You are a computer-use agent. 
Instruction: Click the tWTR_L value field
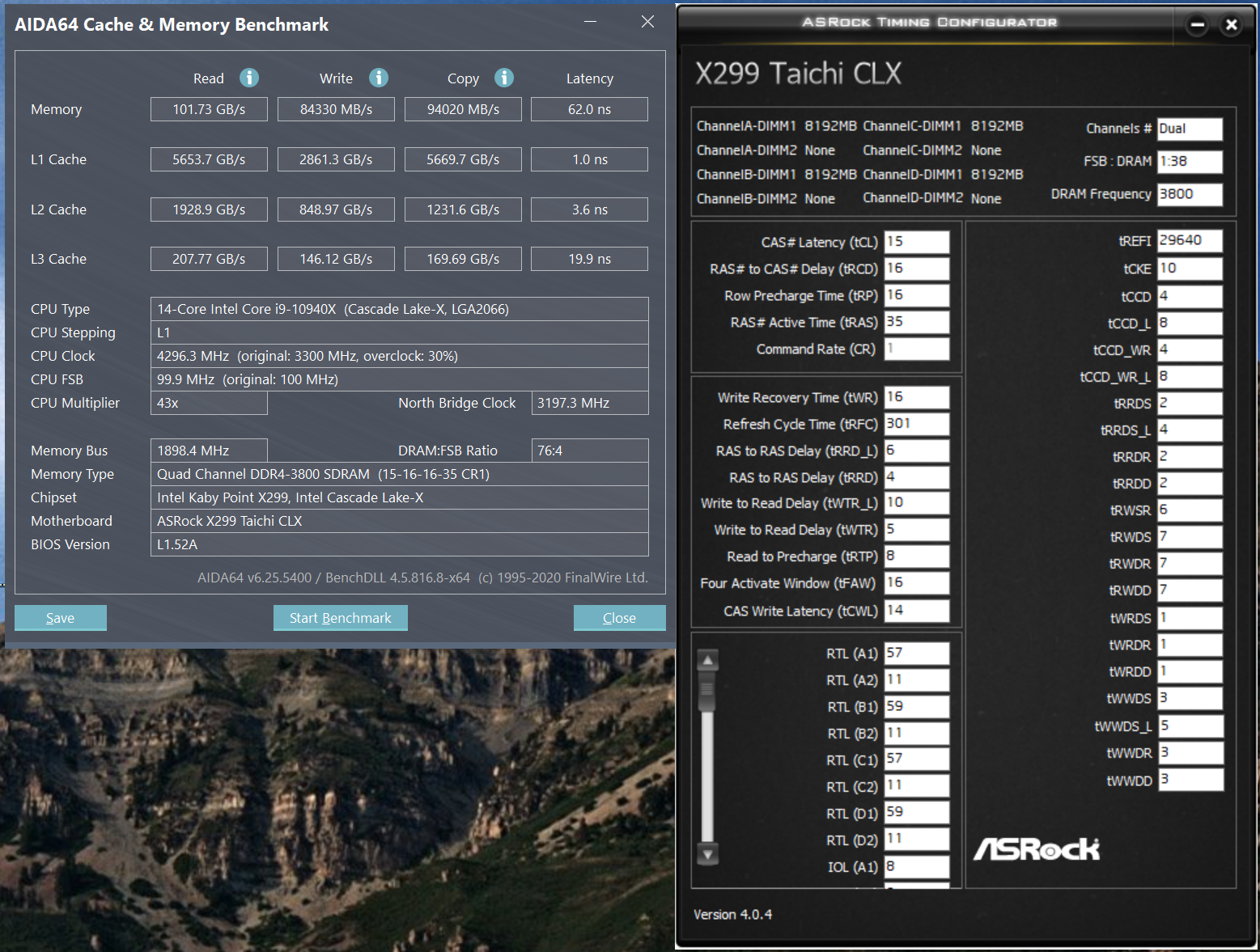pos(917,503)
